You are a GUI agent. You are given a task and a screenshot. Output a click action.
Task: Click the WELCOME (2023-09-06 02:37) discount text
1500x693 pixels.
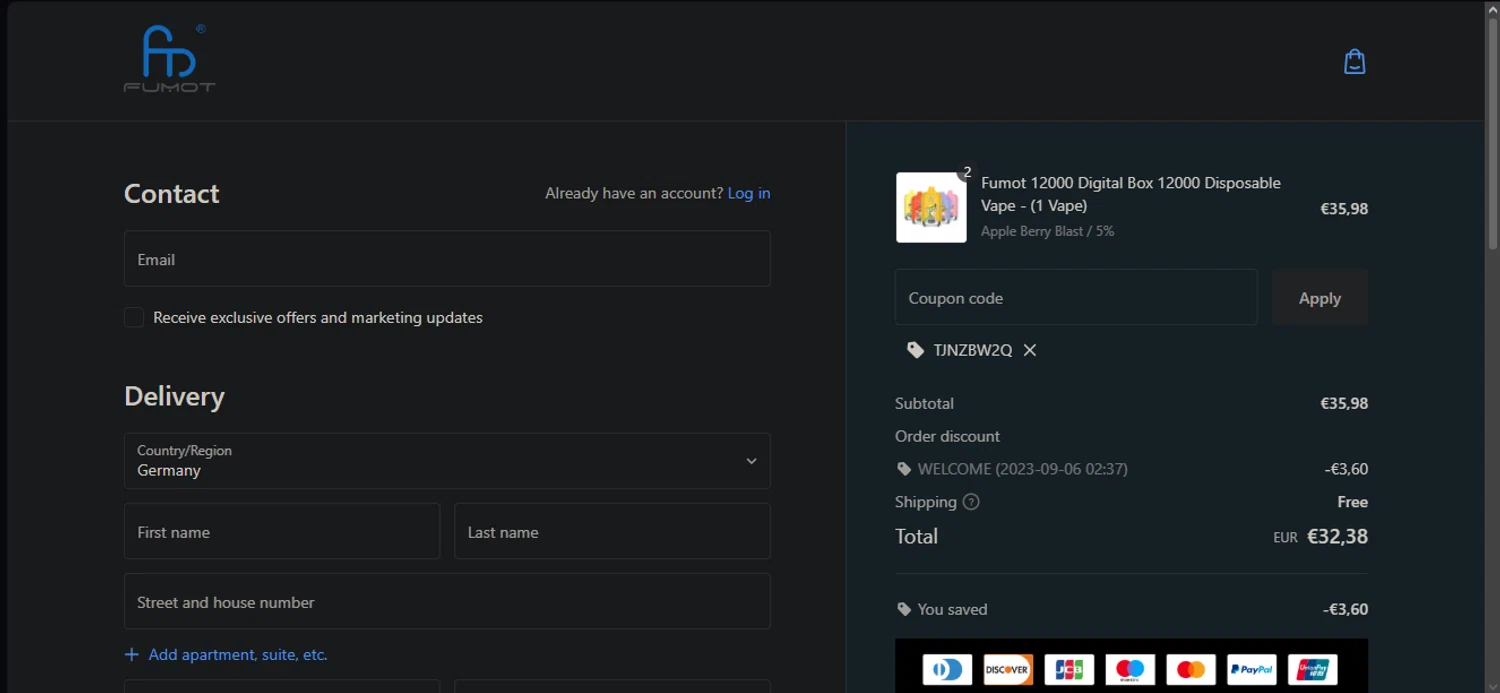coord(1023,469)
